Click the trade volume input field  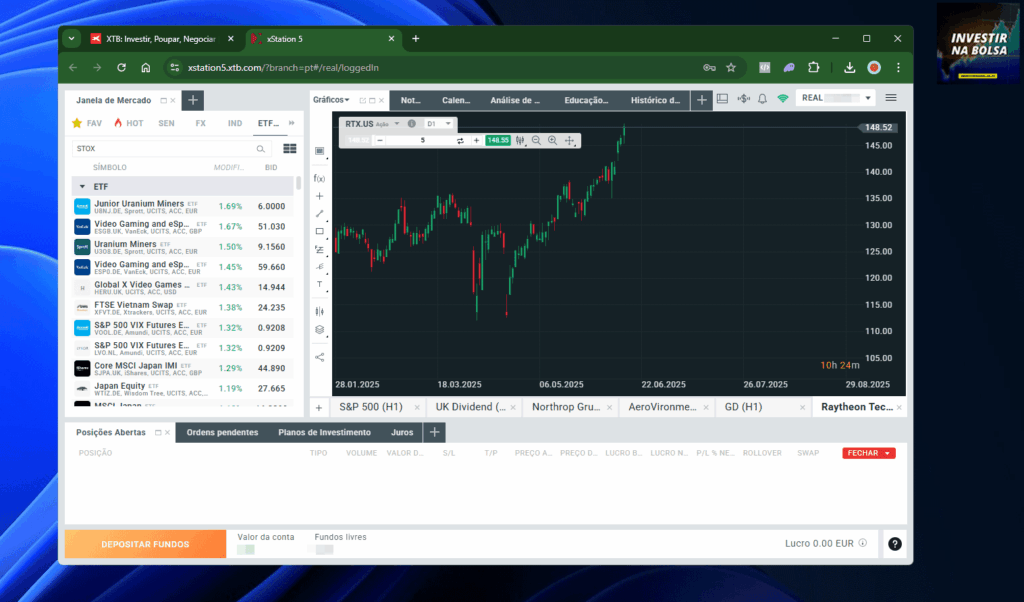click(x=421, y=140)
